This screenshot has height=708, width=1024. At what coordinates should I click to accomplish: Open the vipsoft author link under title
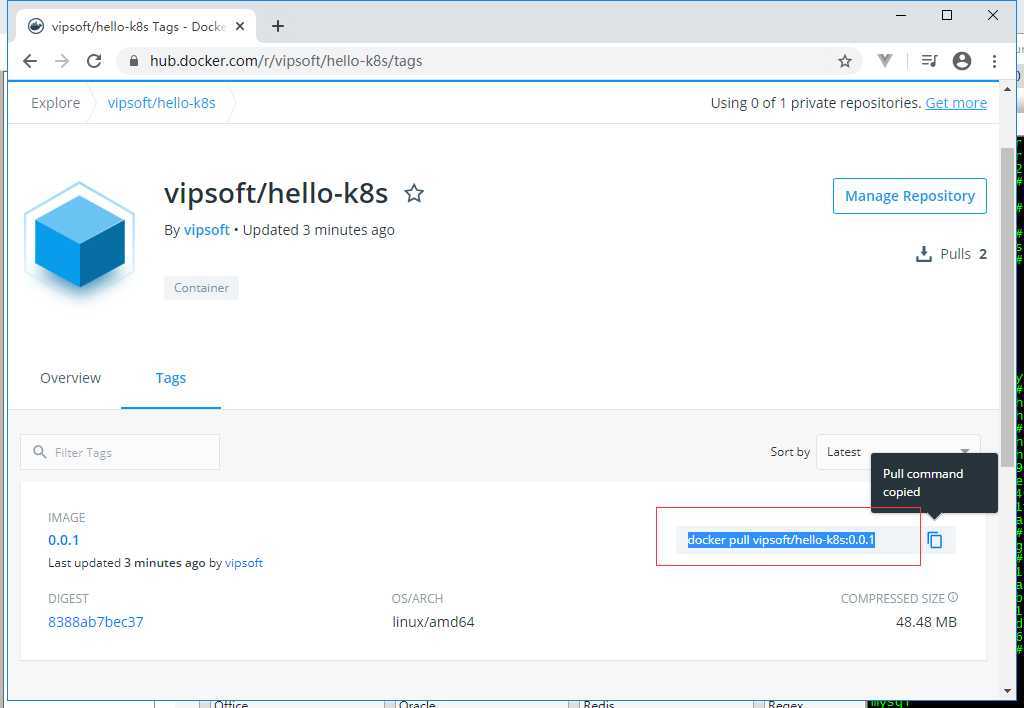tap(206, 230)
